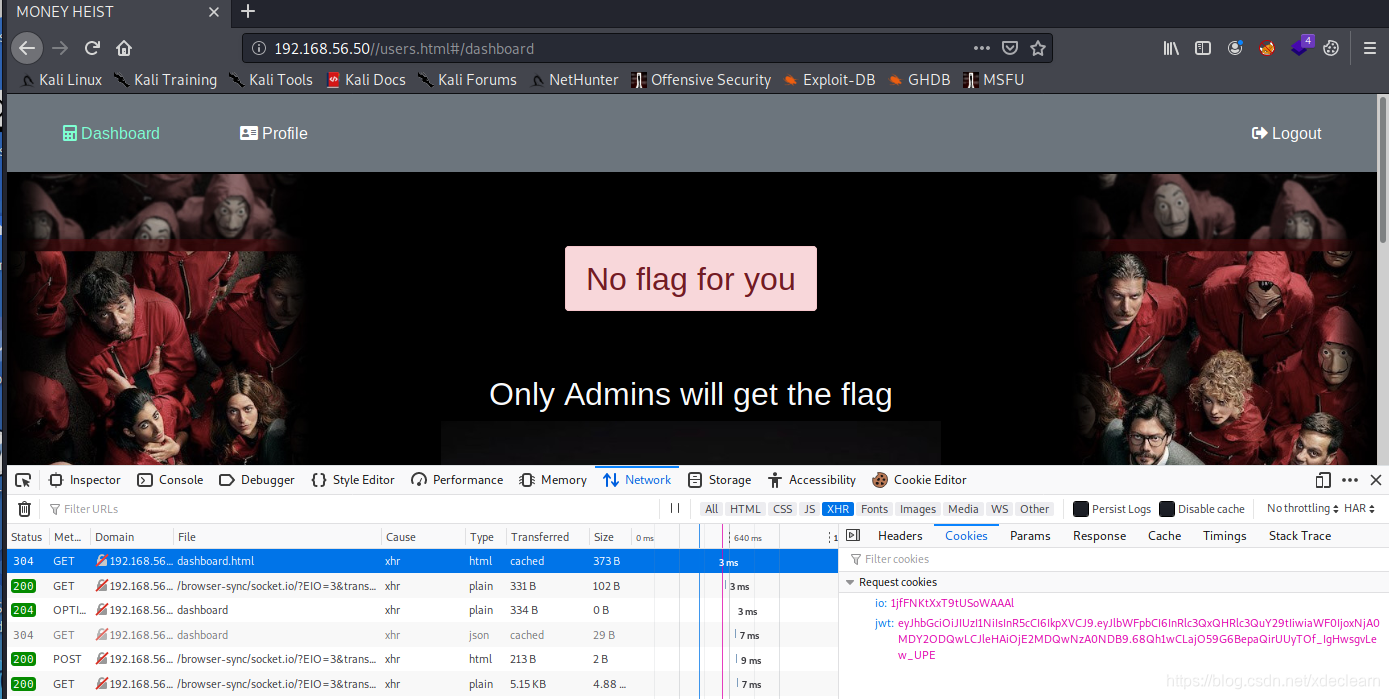Enable the Persist Logs checkbox
This screenshot has width=1389, height=699.
coord(1080,509)
